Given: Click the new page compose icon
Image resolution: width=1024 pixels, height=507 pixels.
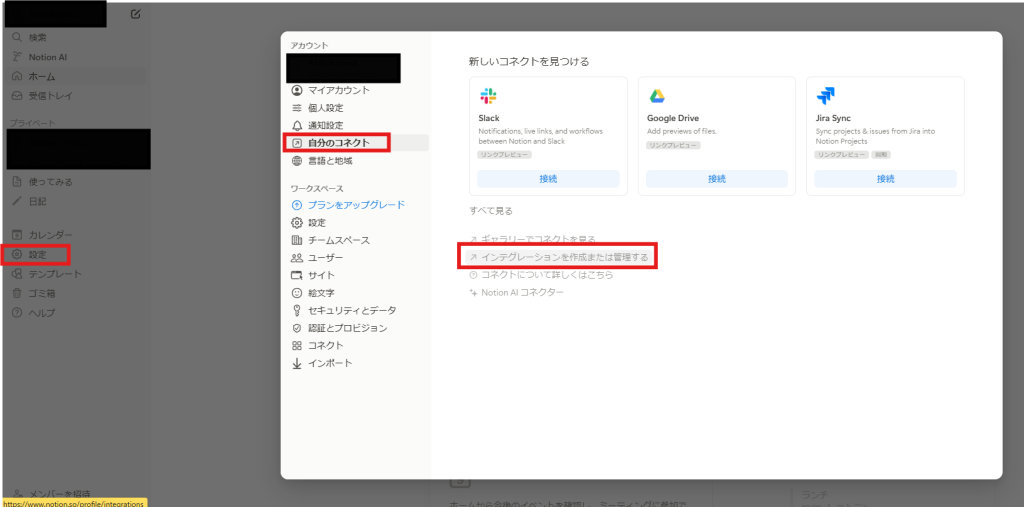Looking at the screenshot, I should [x=136, y=14].
